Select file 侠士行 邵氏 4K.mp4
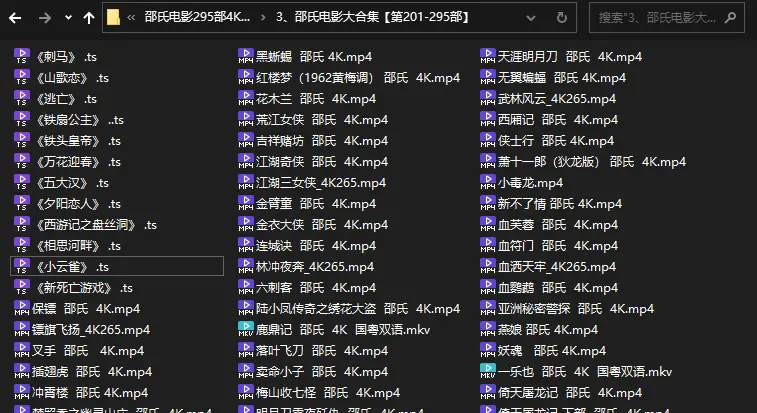The image size is (757, 413). (556, 141)
